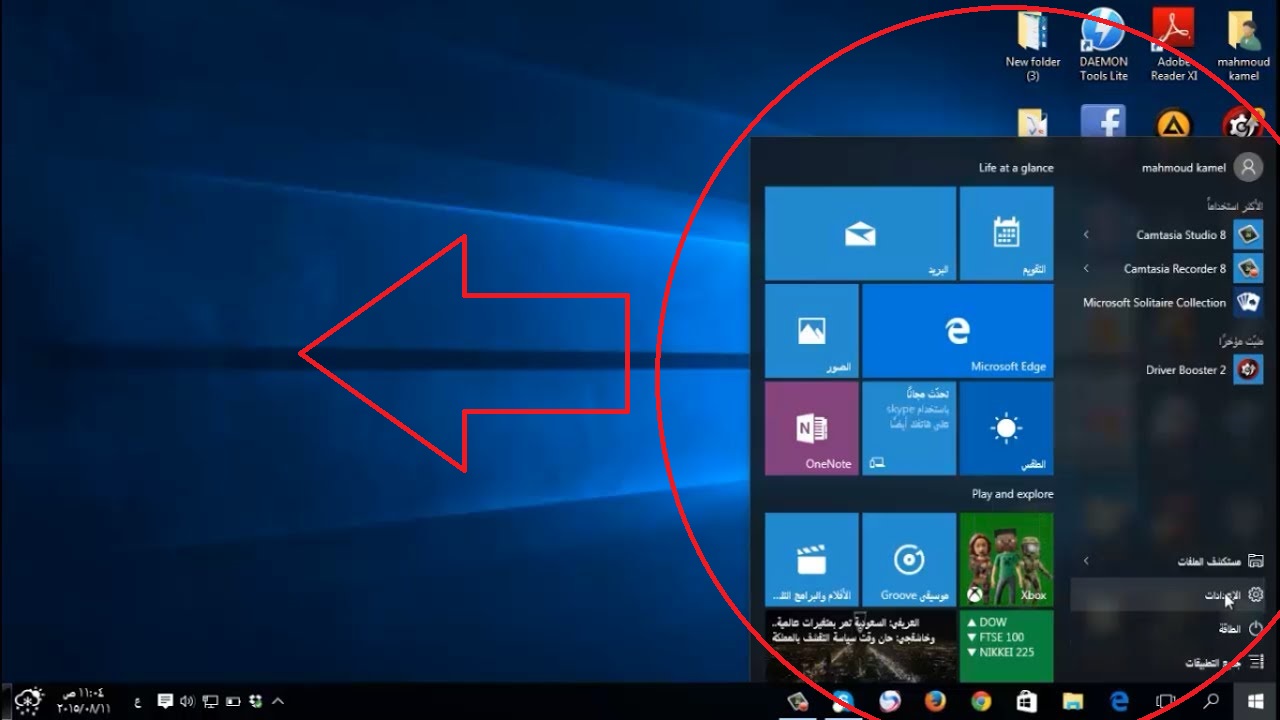The image size is (1280, 720).
Task: Click the Windows Start button on taskbar
Action: point(1256,701)
